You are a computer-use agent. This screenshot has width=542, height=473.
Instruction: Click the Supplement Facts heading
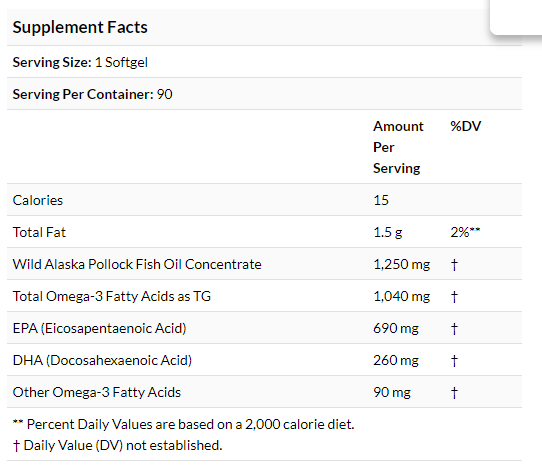pos(80,27)
